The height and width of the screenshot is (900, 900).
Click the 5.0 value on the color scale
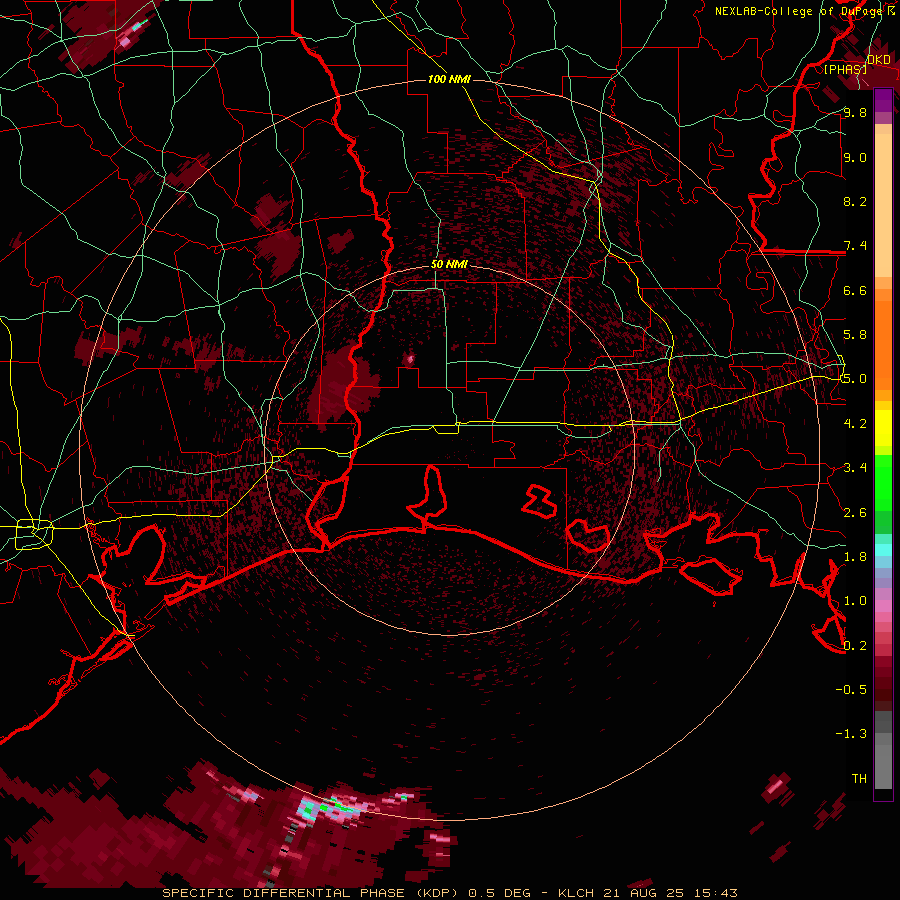[855, 379]
